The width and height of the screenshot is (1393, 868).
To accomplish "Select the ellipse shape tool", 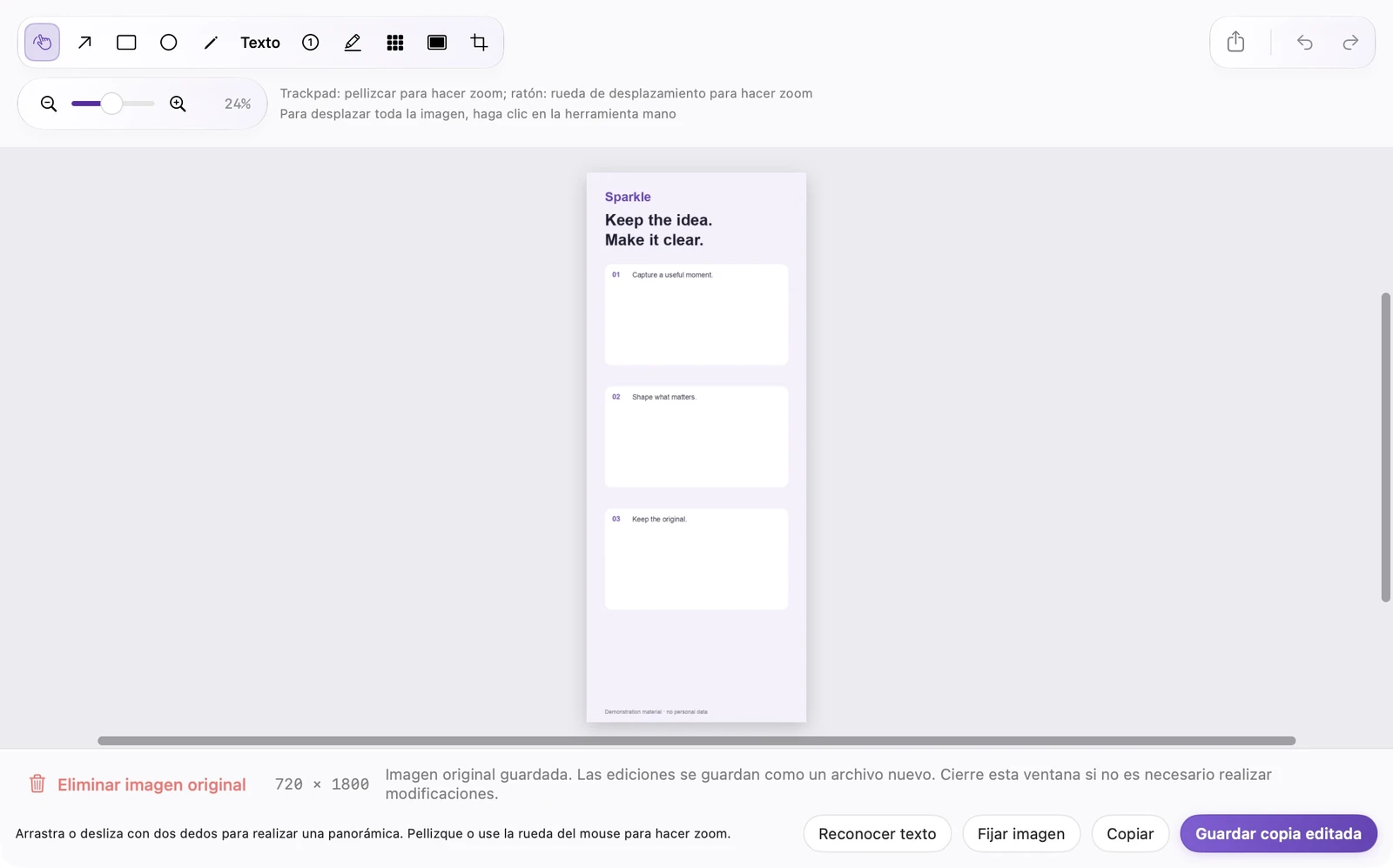I will tap(169, 43).
